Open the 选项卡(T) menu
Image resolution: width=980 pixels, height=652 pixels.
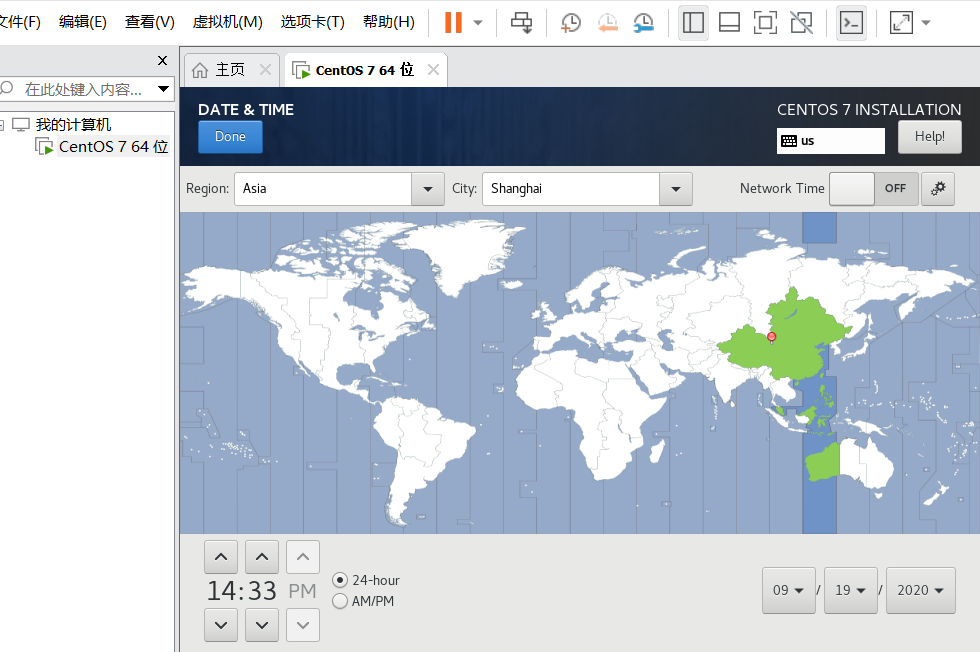[x=312, y=22]
